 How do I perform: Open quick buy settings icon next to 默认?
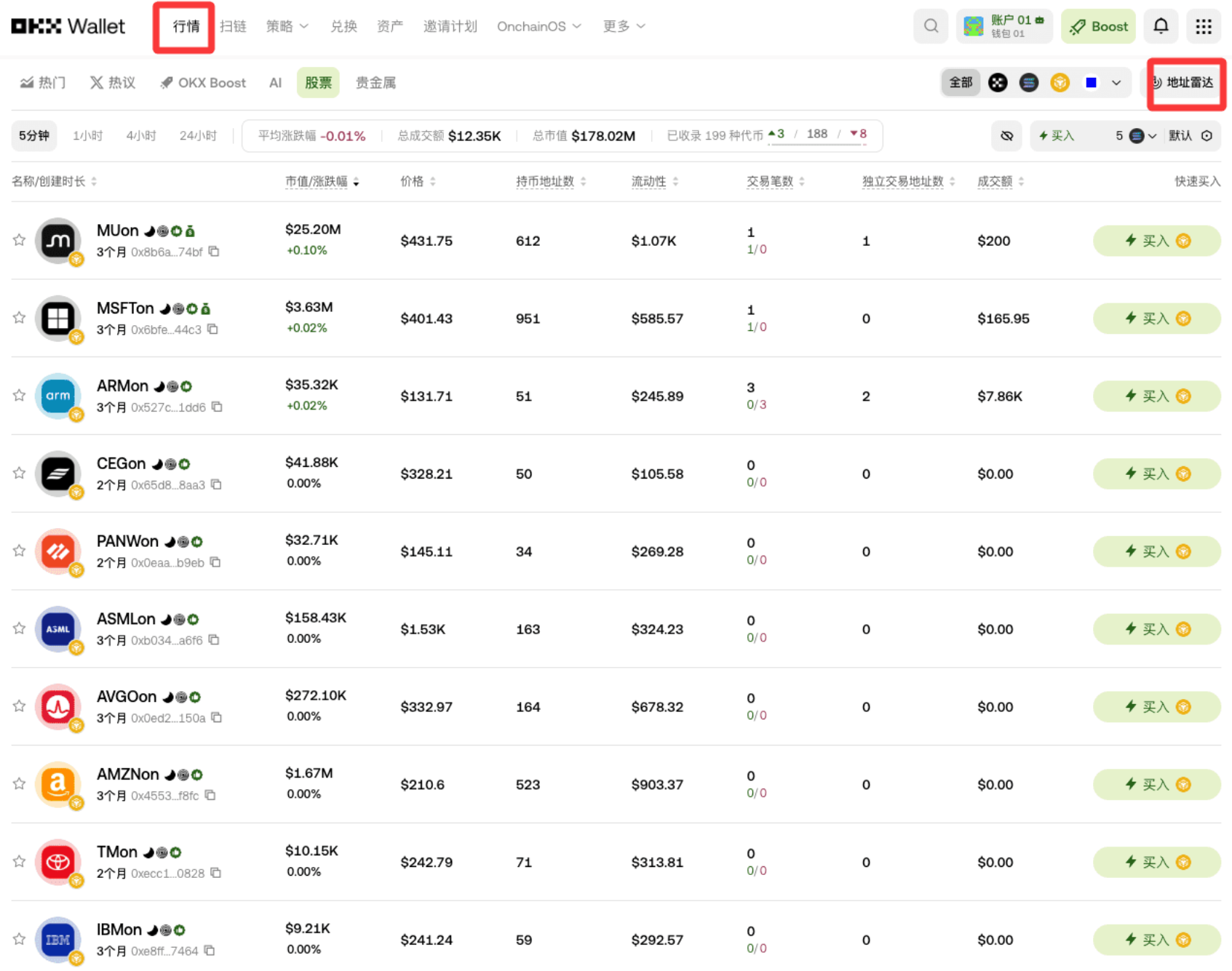point(1207,136)
